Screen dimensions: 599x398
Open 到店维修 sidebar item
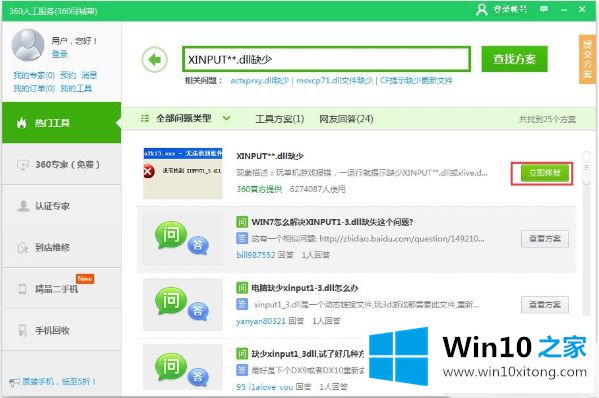coord(62,248)
